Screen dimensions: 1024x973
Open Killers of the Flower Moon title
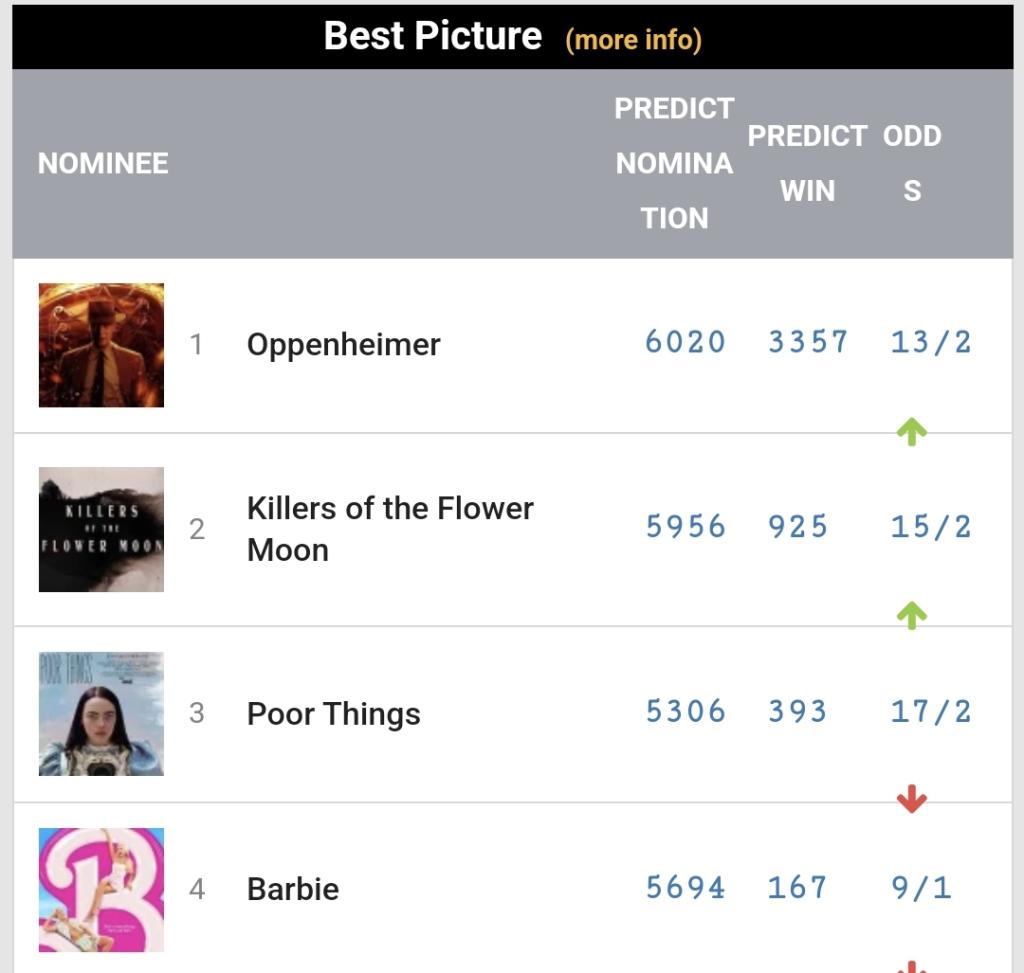coord(390,529)
